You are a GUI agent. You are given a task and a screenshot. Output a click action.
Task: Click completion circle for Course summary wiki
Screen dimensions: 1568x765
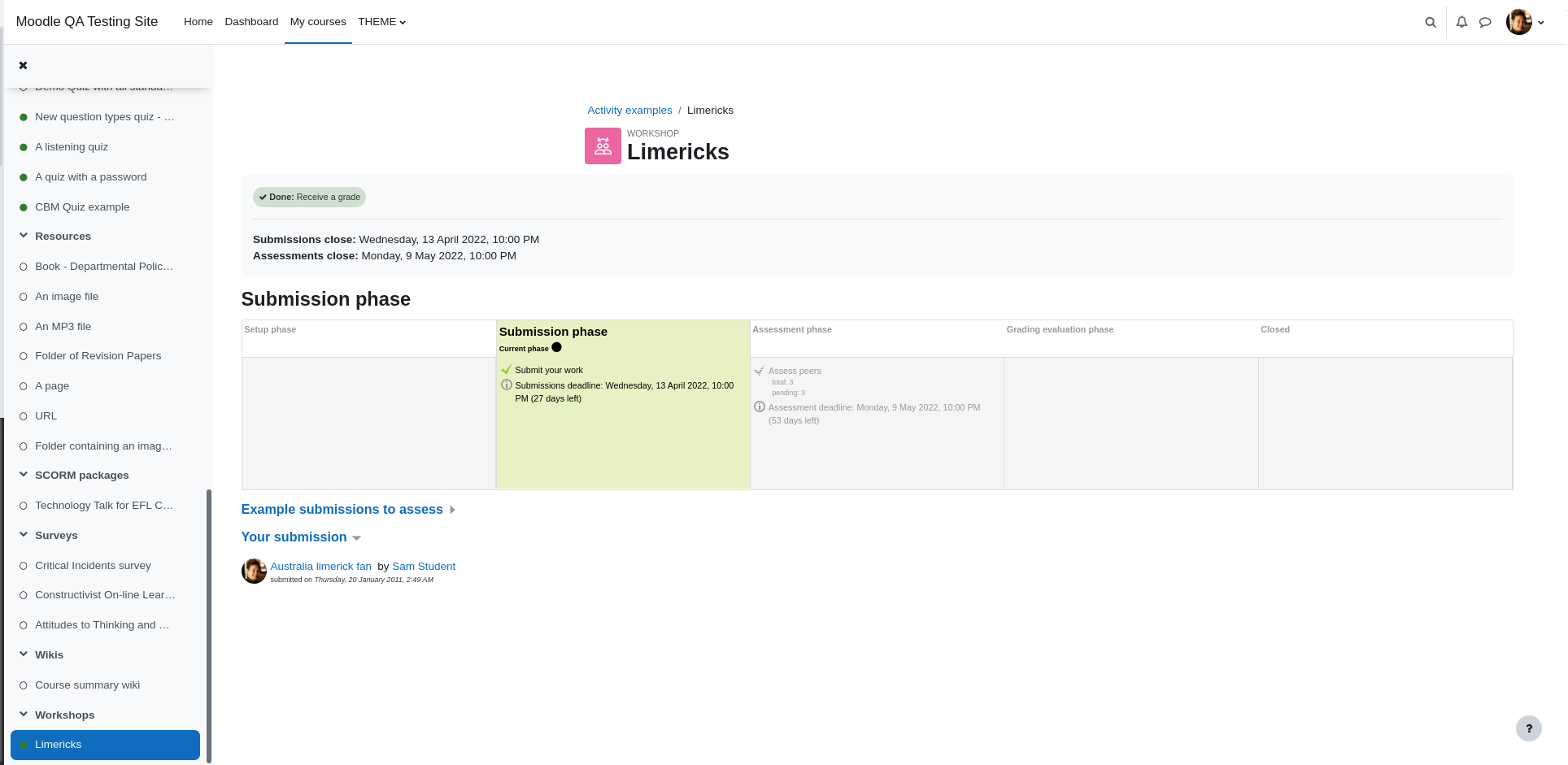[24, 685]
